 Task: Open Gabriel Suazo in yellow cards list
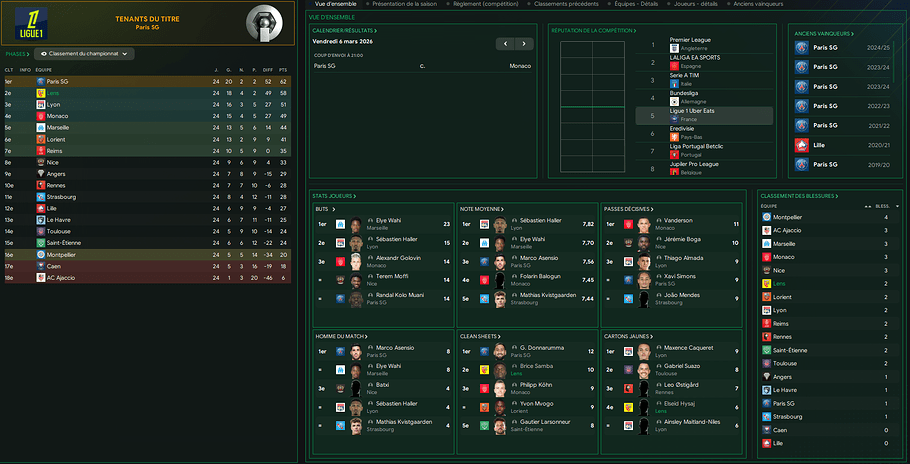click(684, 366)
